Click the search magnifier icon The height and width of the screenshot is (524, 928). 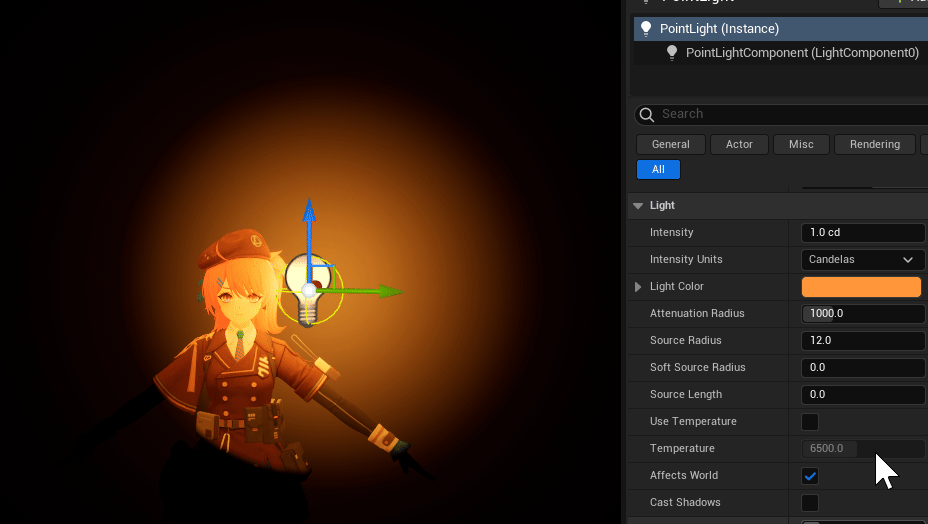click(x=647, y=114)
